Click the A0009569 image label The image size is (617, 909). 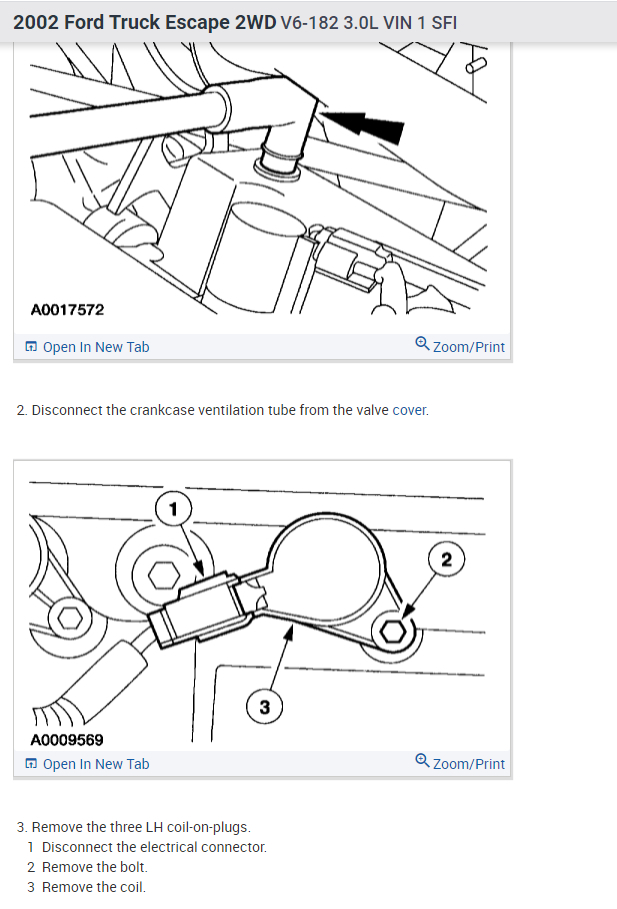tap(67, 740)
